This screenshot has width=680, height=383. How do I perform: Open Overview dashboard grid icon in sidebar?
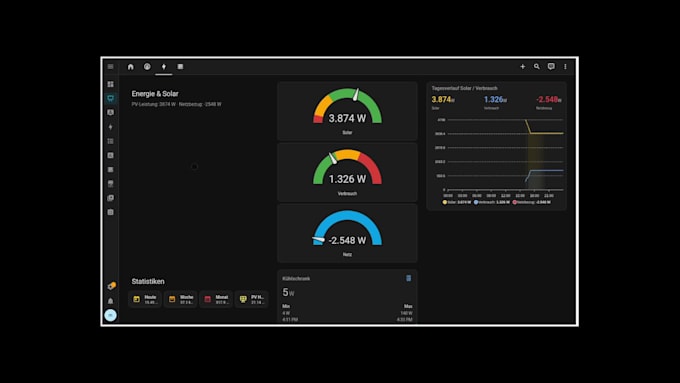[x=111, y=84]
